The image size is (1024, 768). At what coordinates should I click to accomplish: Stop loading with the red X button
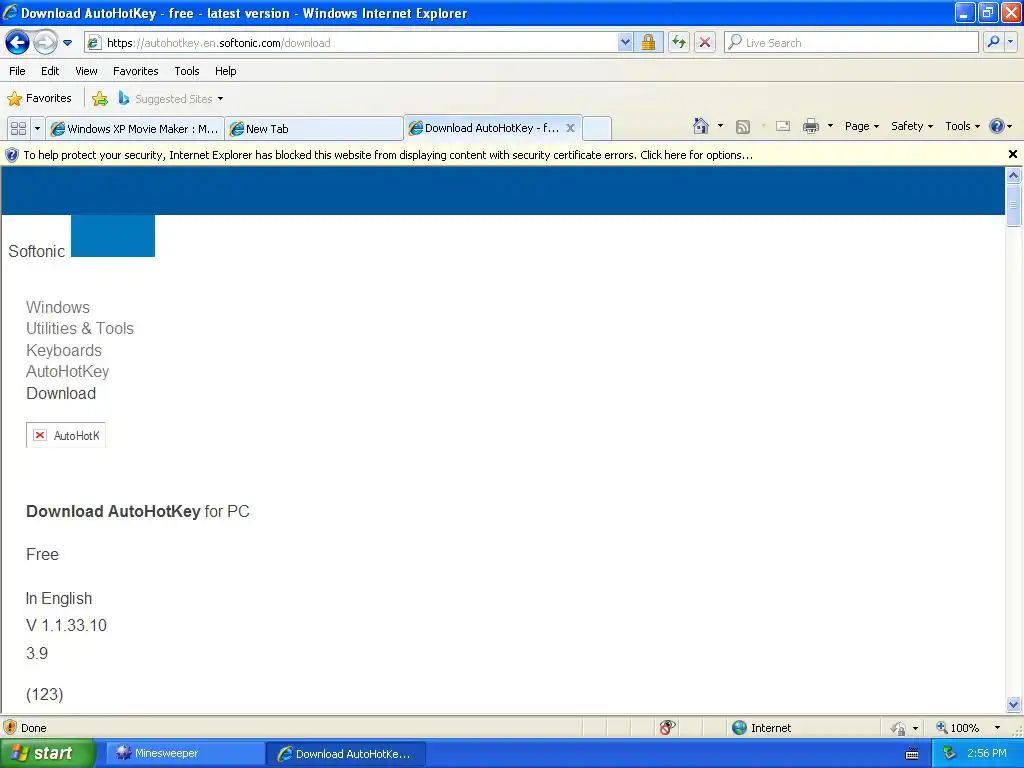tap(705, 43)
